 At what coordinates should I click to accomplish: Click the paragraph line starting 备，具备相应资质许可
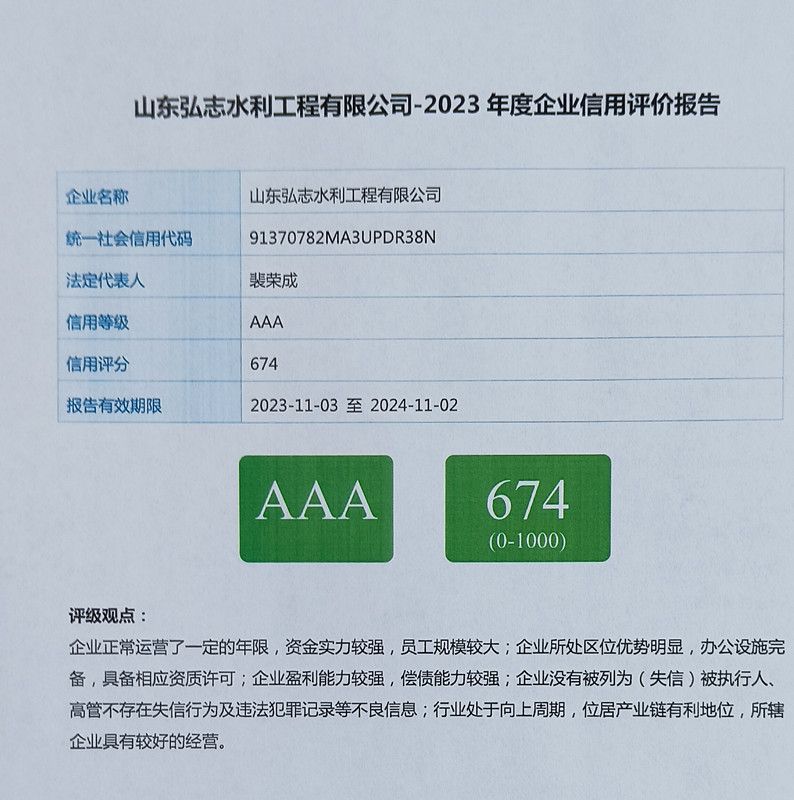(x=424, y=679)
